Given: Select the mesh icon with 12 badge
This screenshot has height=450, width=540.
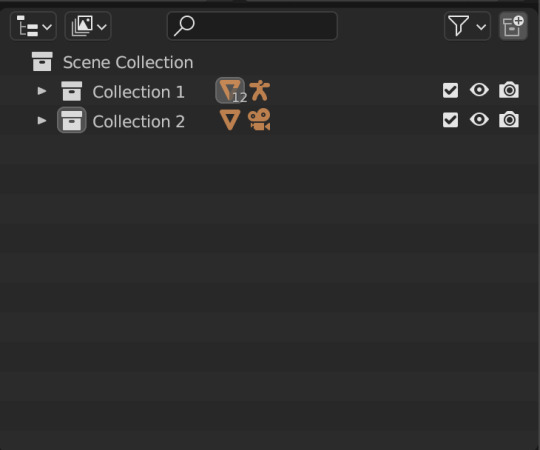Looking at the screenshot, I should (230, 91).
